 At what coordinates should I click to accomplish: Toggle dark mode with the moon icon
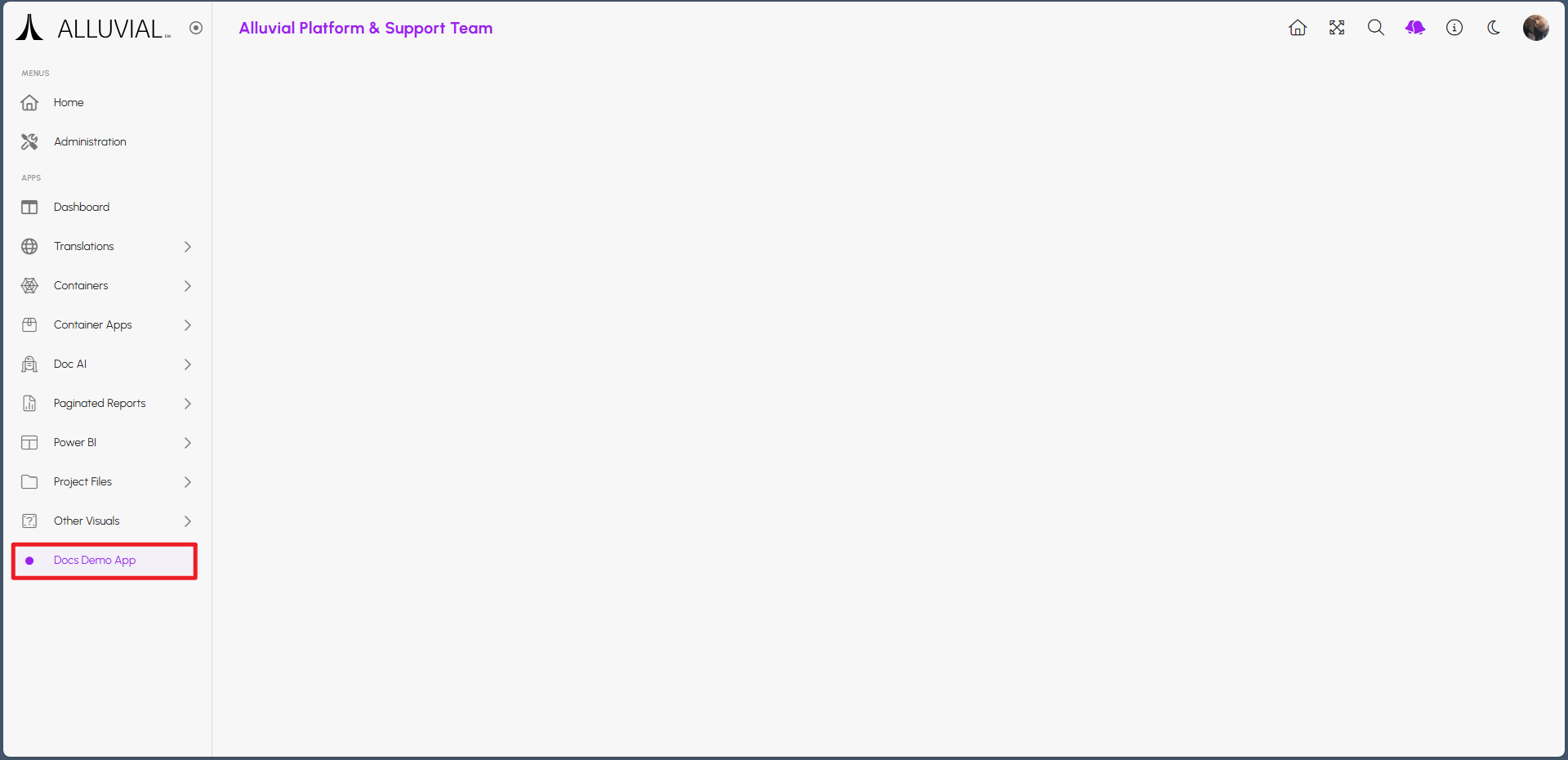point(1494,28)
